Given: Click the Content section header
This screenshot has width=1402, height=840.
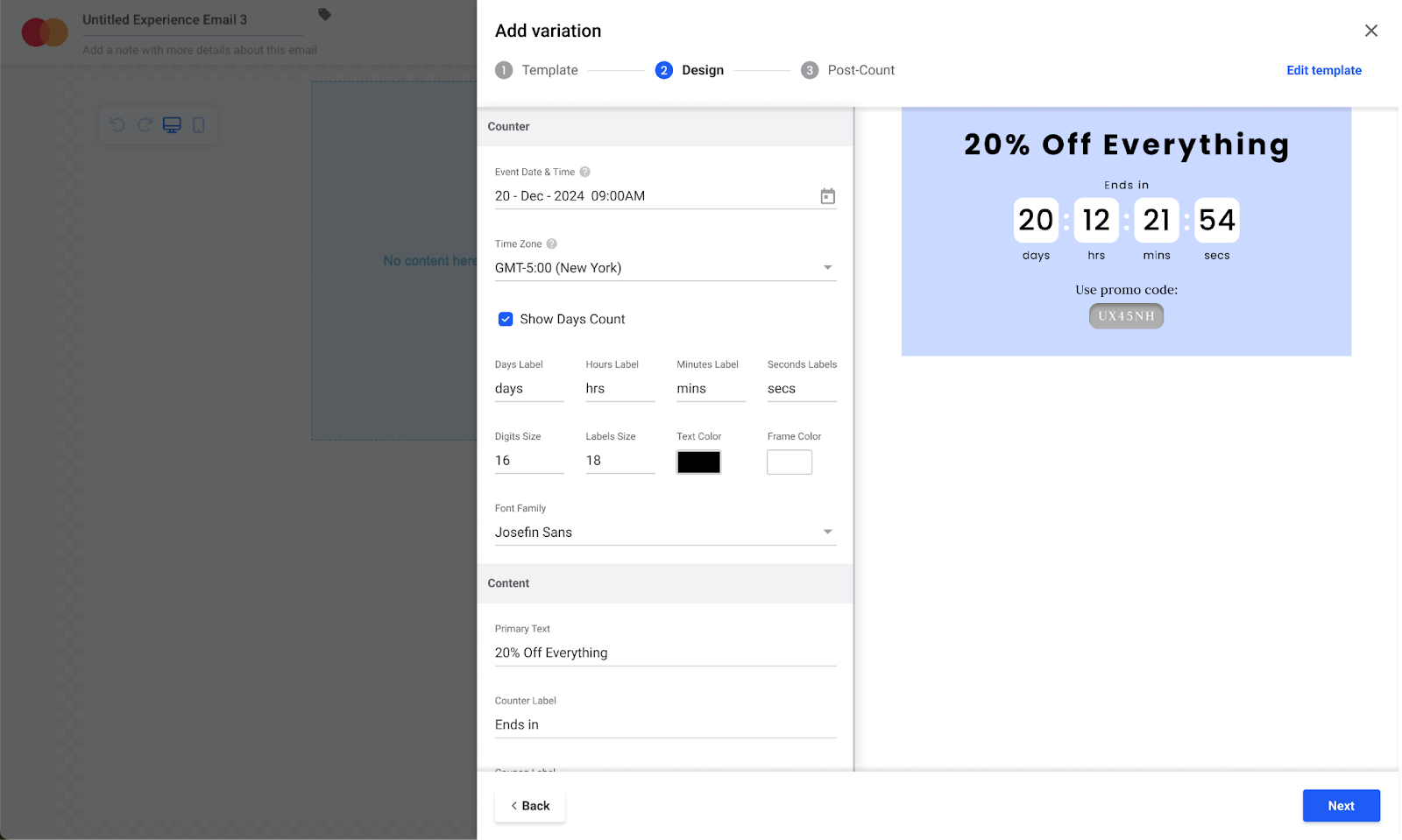Looking at the screenshot, I should pos(665,583).
